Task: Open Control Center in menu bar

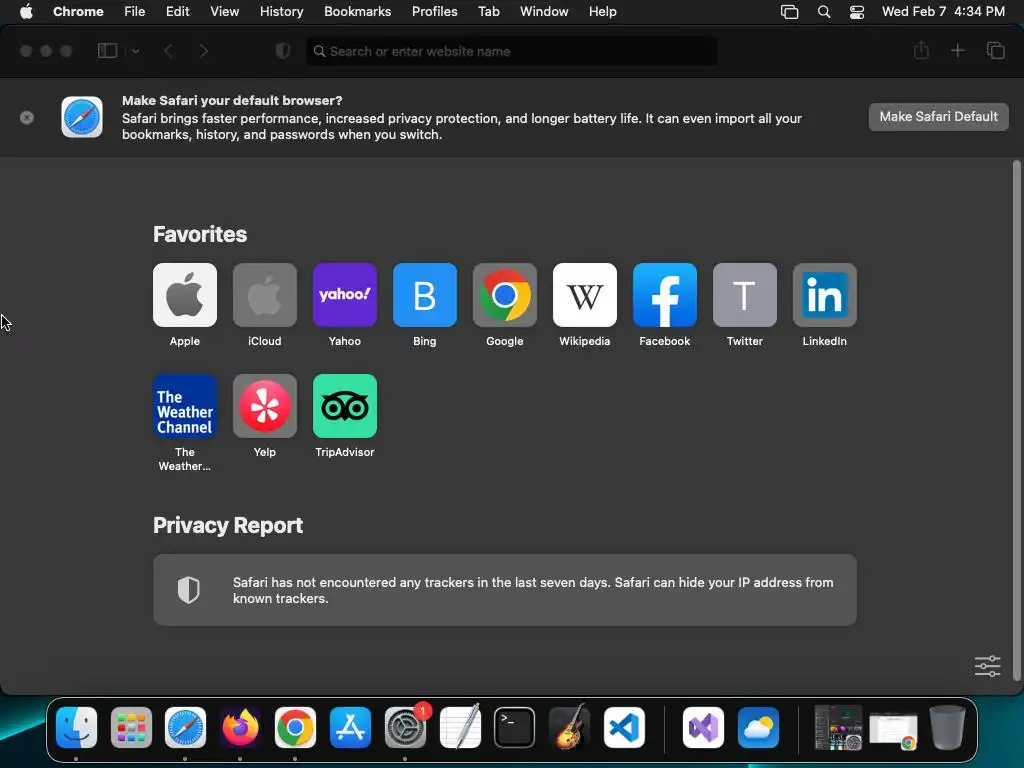Action: (x=857, y=12)
